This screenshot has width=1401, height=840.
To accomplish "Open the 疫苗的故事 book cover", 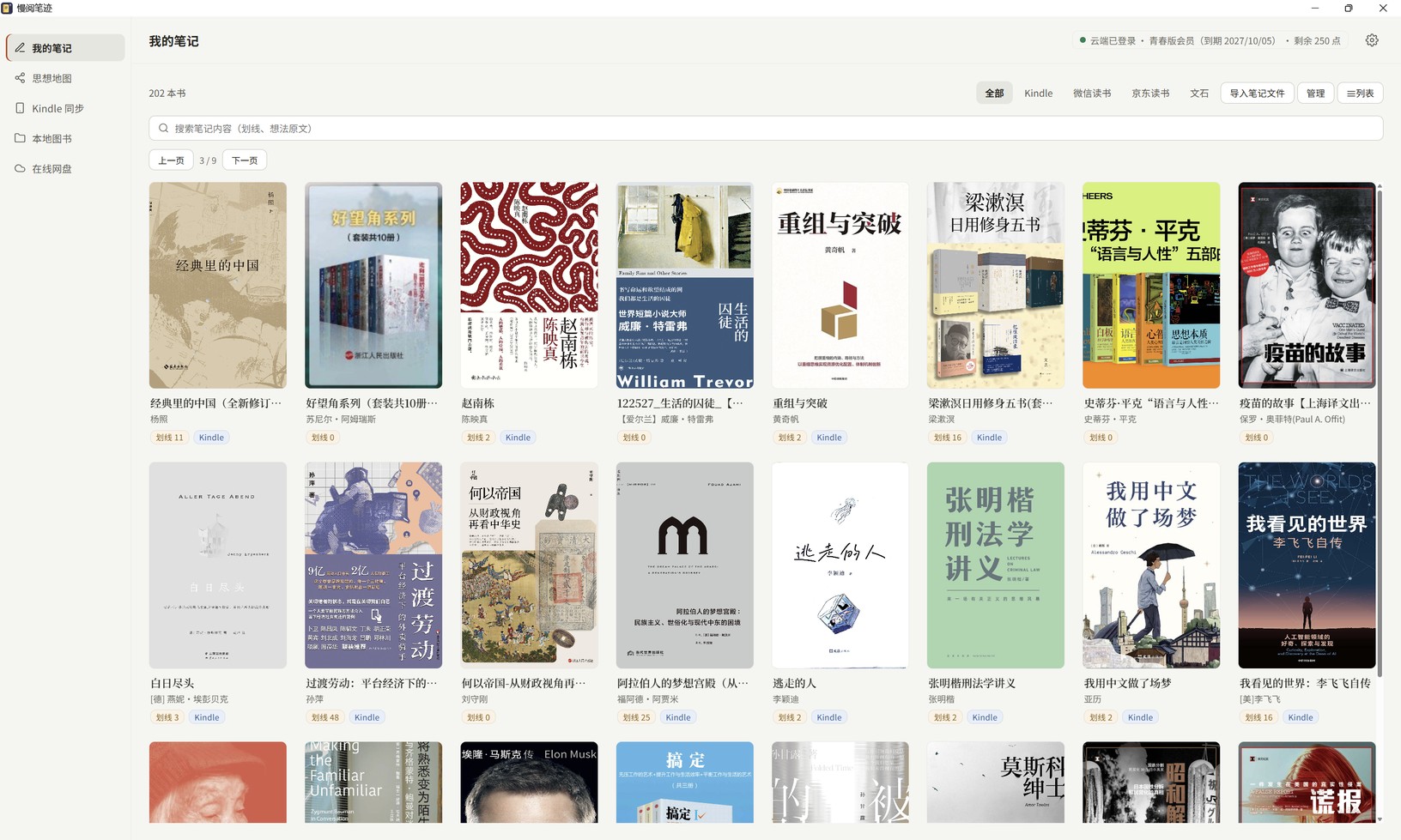I will point(1307,285).
